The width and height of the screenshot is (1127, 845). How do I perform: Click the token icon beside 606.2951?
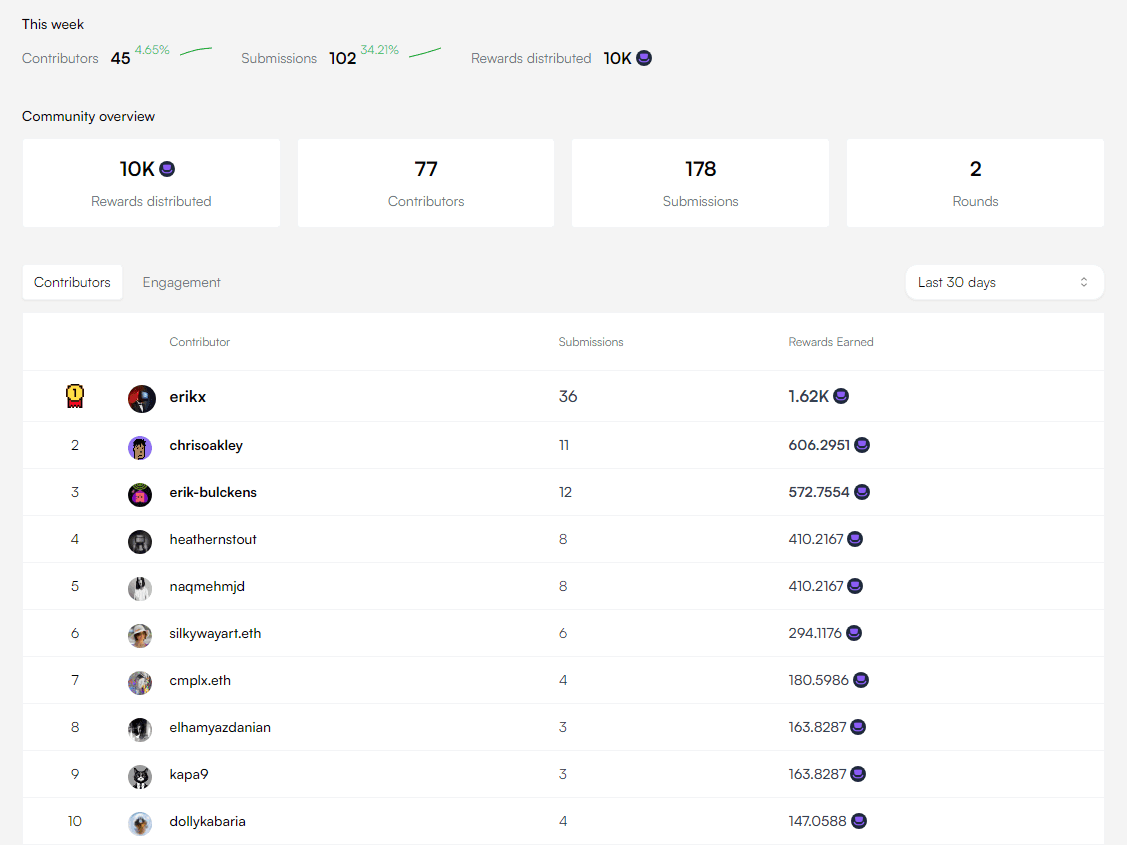pos(861,445)
